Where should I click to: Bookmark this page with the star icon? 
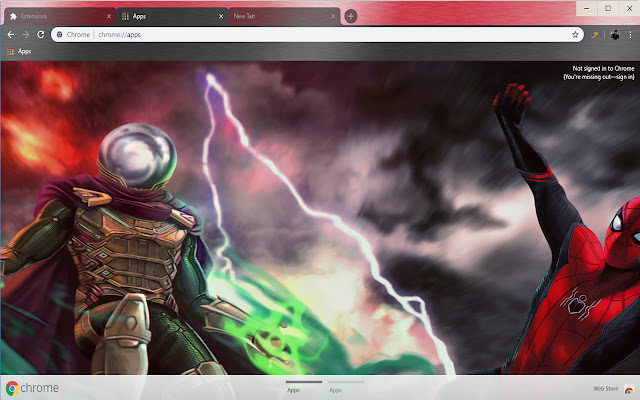coord(575,35)
